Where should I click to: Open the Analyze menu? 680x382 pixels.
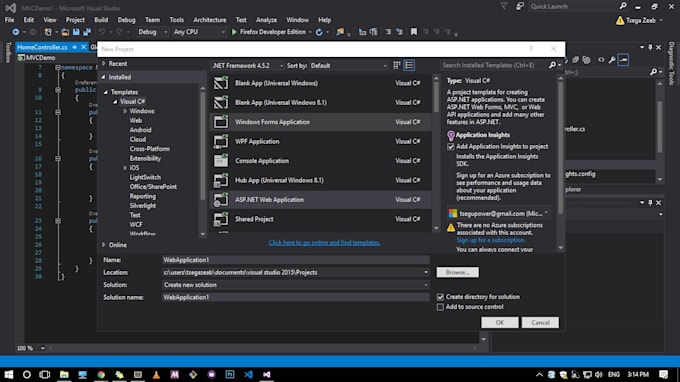click(266, 20)
